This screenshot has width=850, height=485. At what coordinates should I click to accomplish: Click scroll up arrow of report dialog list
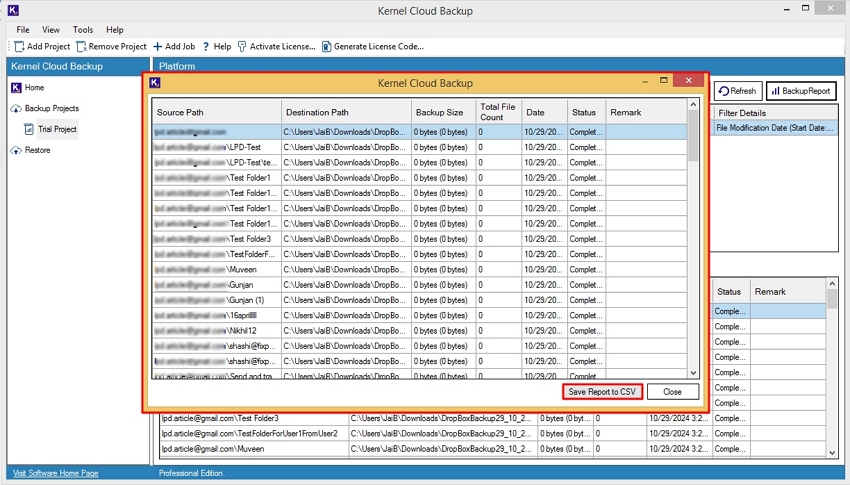pos(693,104)
